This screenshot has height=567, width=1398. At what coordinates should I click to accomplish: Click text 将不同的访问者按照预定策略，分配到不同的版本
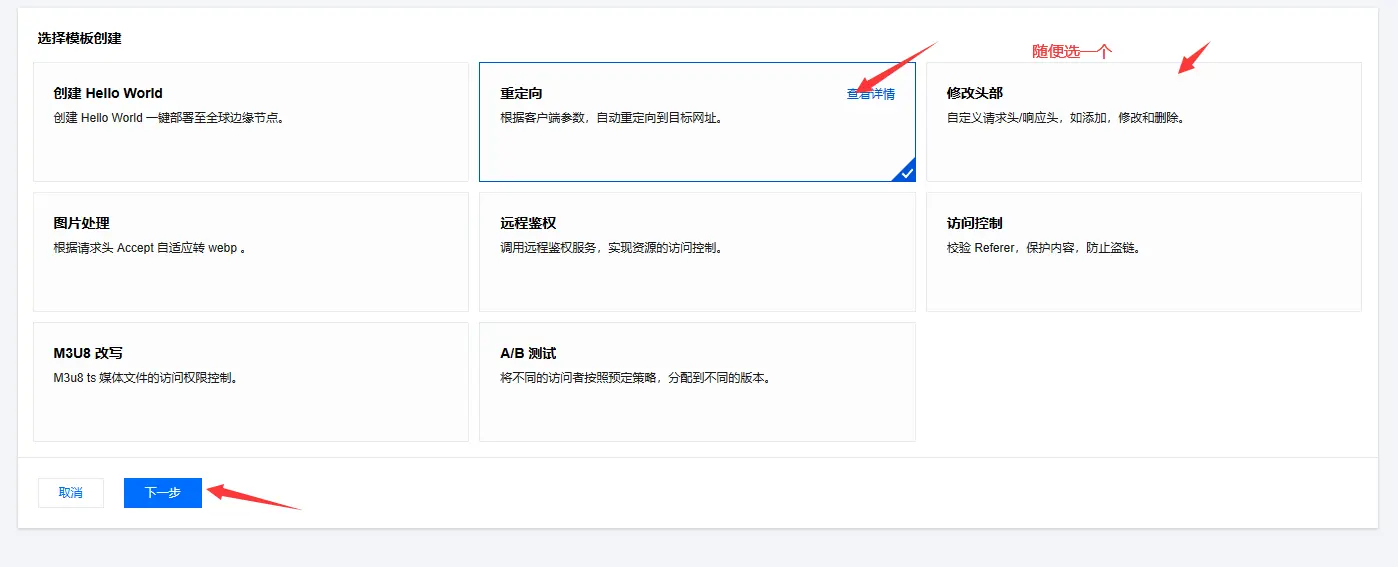635,377
